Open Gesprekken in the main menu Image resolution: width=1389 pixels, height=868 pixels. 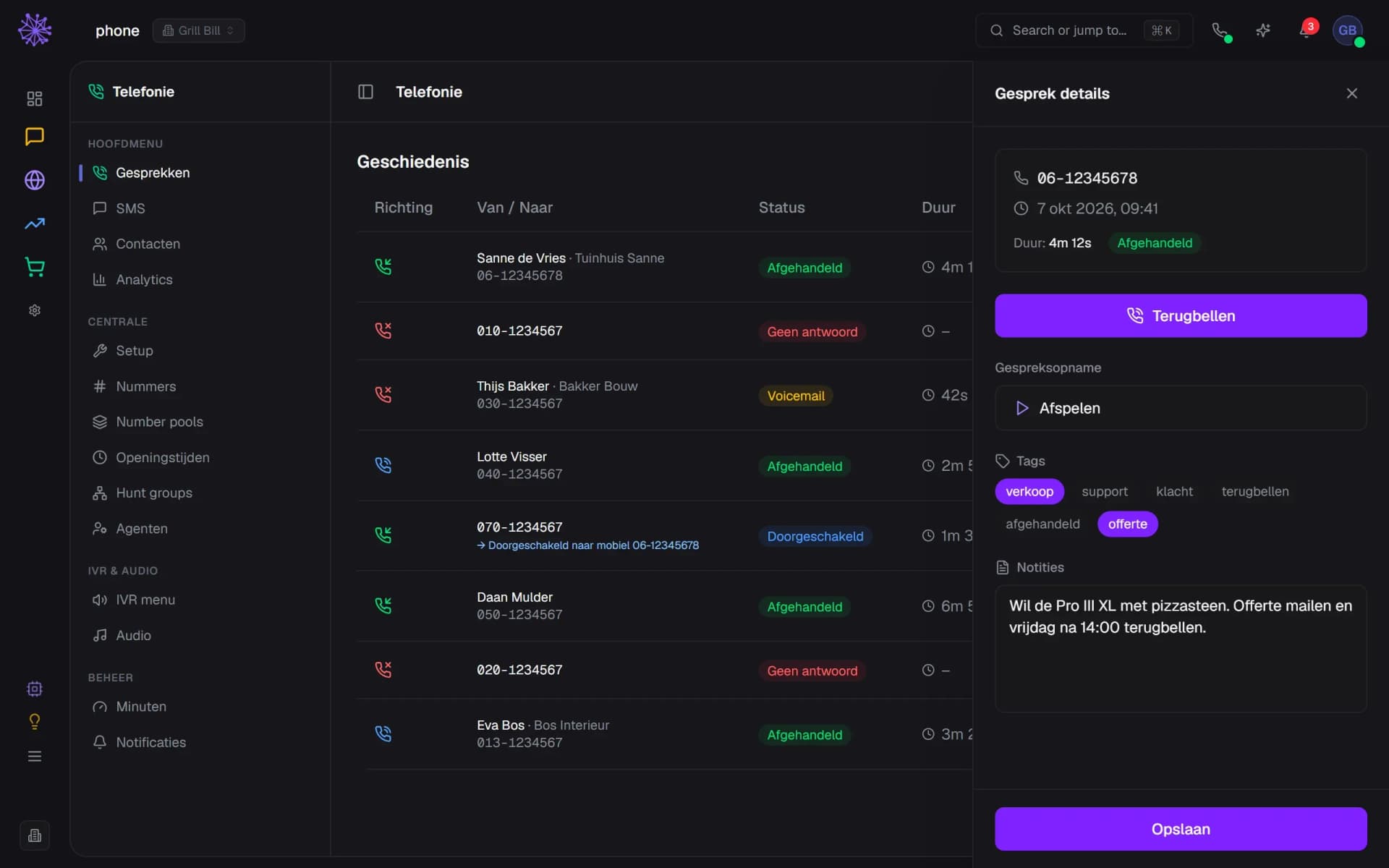200,173
